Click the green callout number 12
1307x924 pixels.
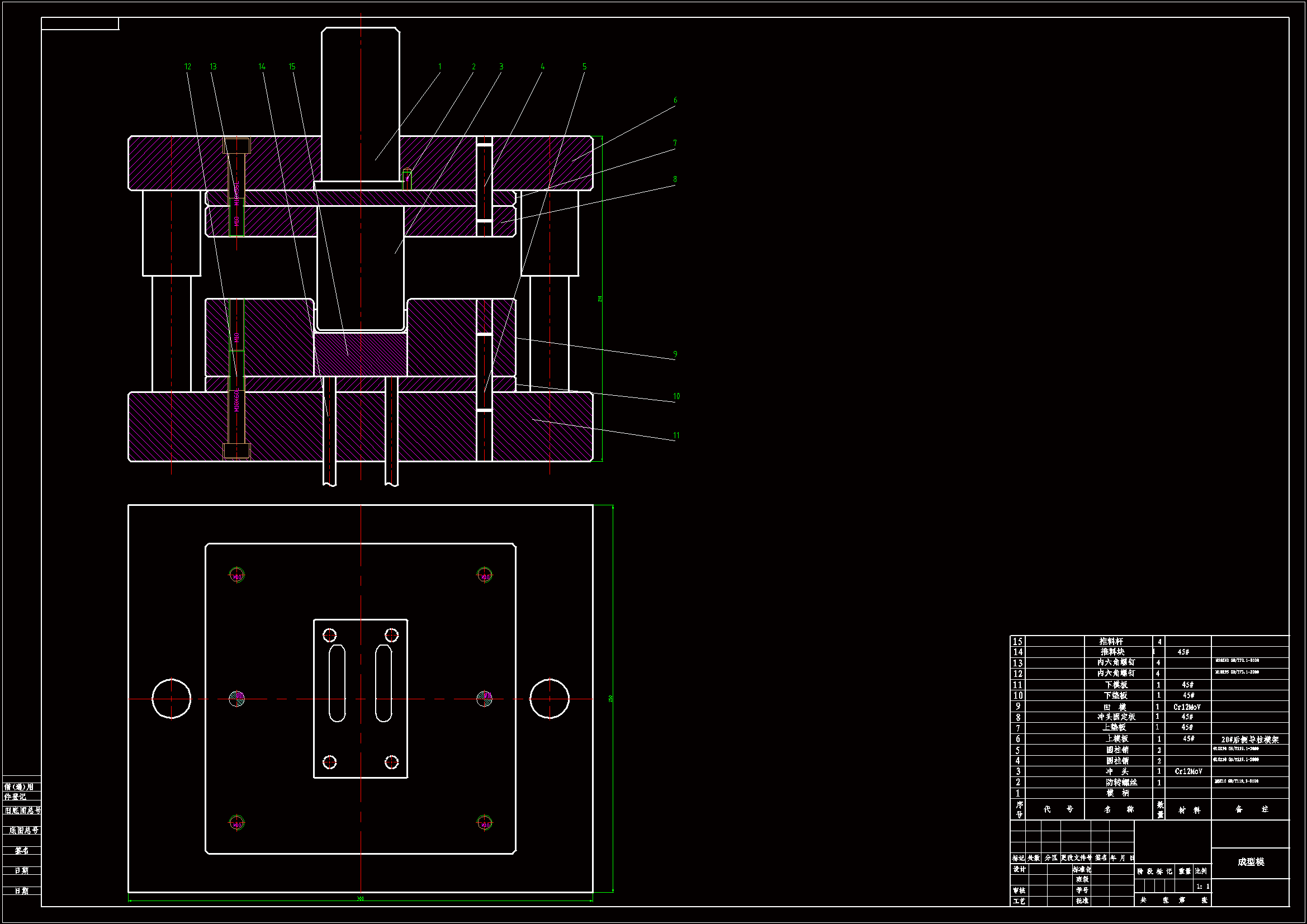click(x=188, y=67)
